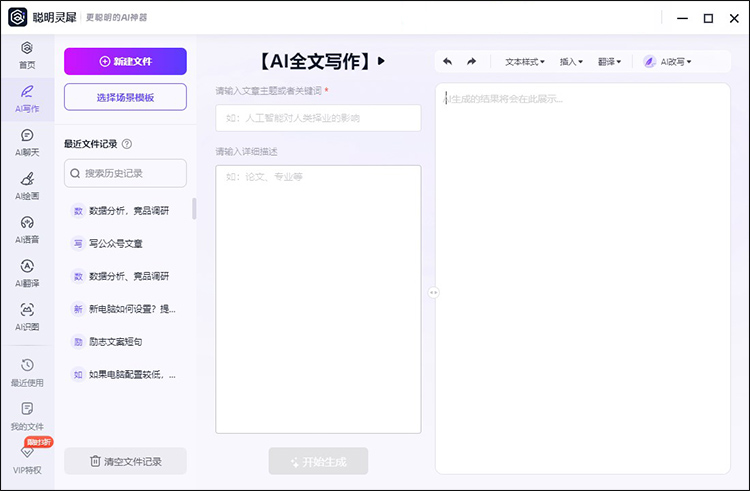Click the 如 icon of 如果电脑配置较低

(78, 374)
